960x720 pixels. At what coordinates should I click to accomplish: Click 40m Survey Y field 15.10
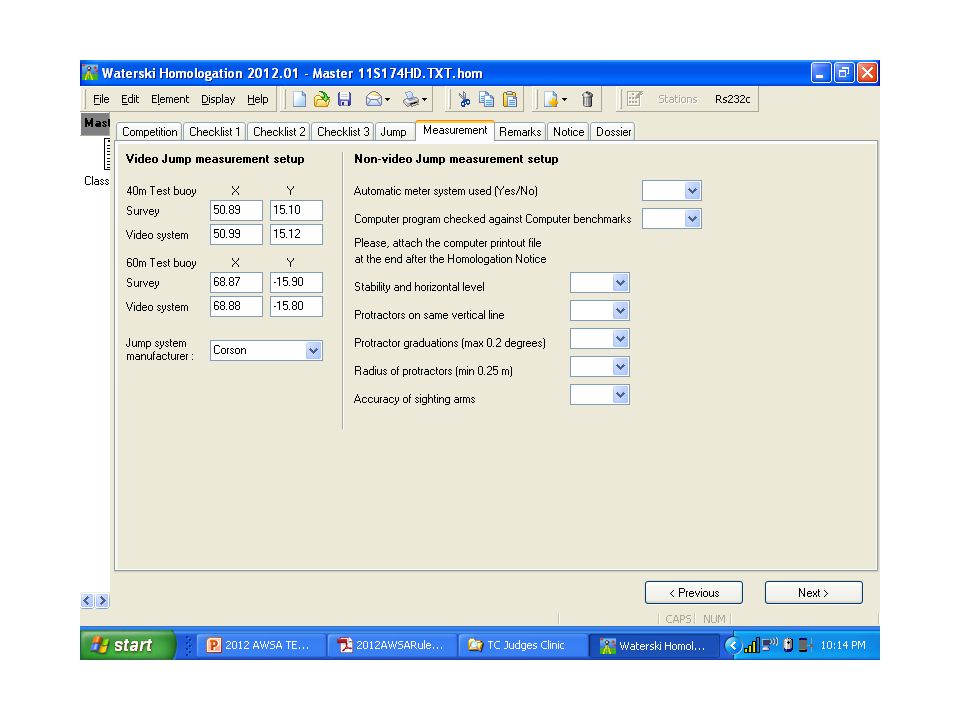pos(296,210)
